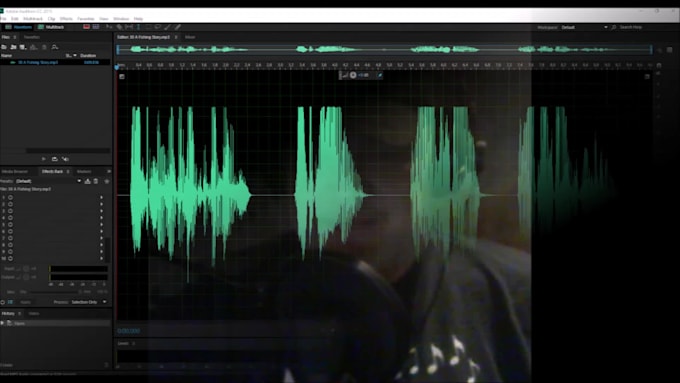Click Insert into Multitrack icon
This screenshot has width=680, height=383.
point(33,47)
